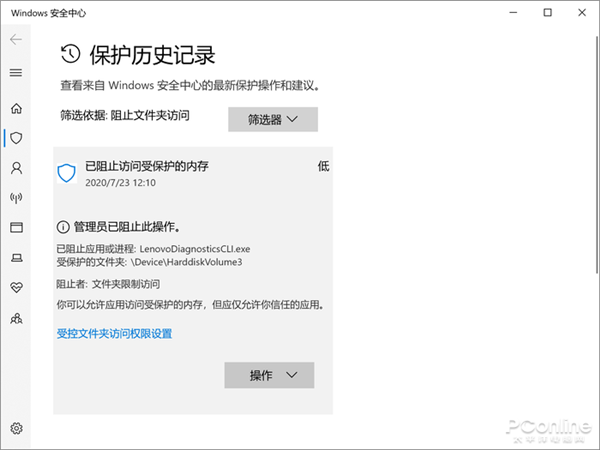
Task: Open 受控文件夹访问权限设置 link
Action: 114,334
